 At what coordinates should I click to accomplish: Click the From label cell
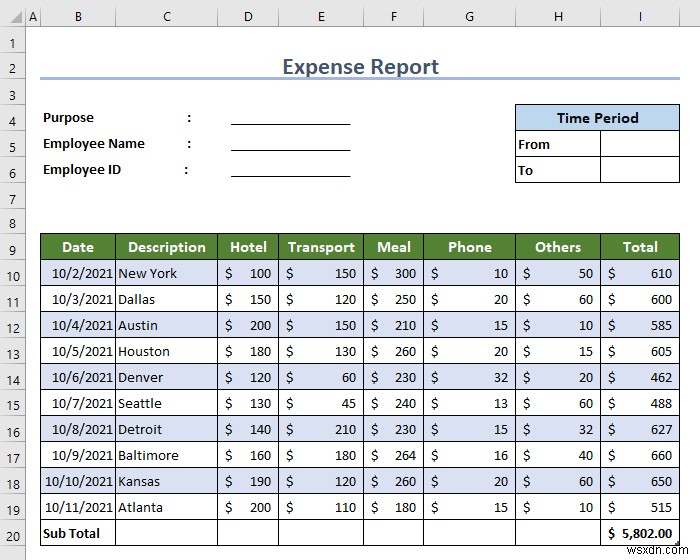[558, 144]
